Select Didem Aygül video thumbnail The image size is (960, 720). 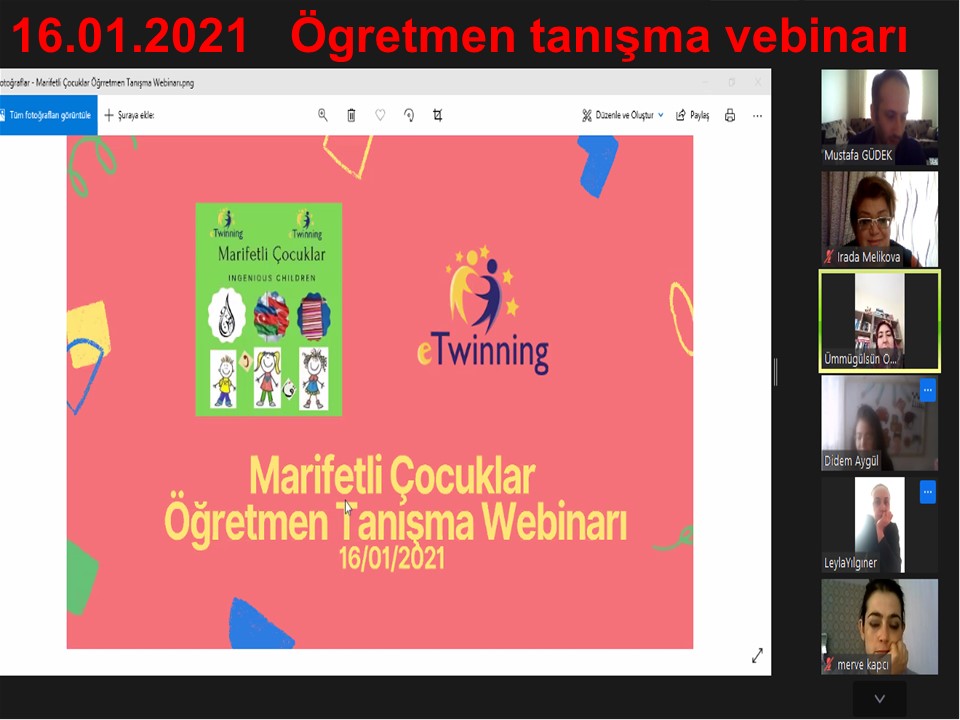(879, 423)
